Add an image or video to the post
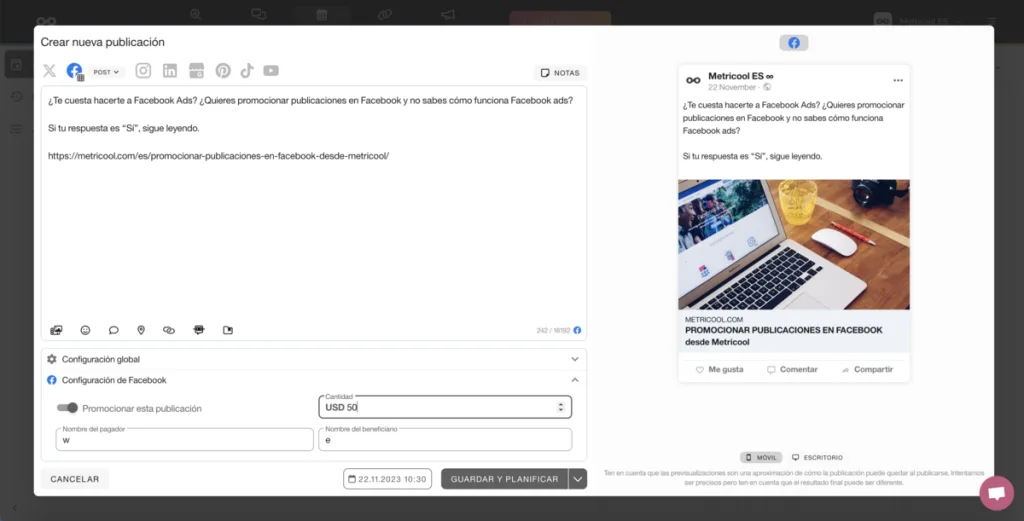This screenshot has width=1024, height=521. coord(56,330)
